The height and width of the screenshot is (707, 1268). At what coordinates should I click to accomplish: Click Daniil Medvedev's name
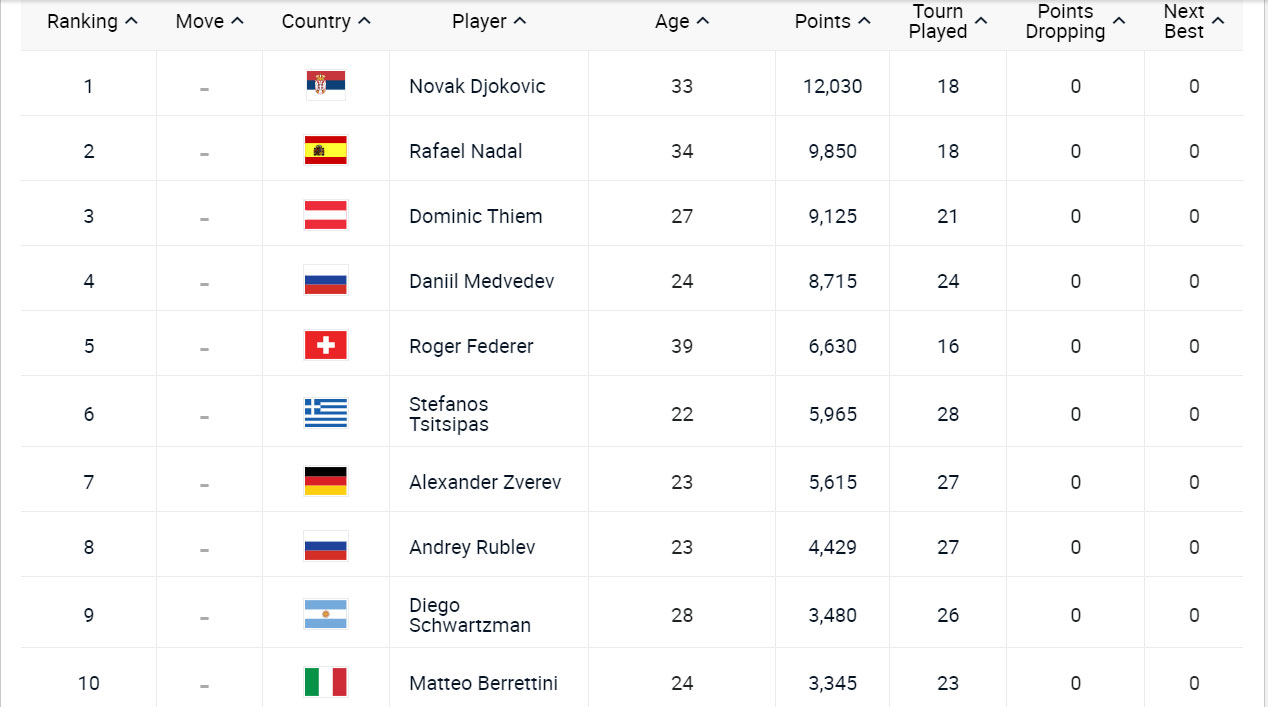(481, 282)
